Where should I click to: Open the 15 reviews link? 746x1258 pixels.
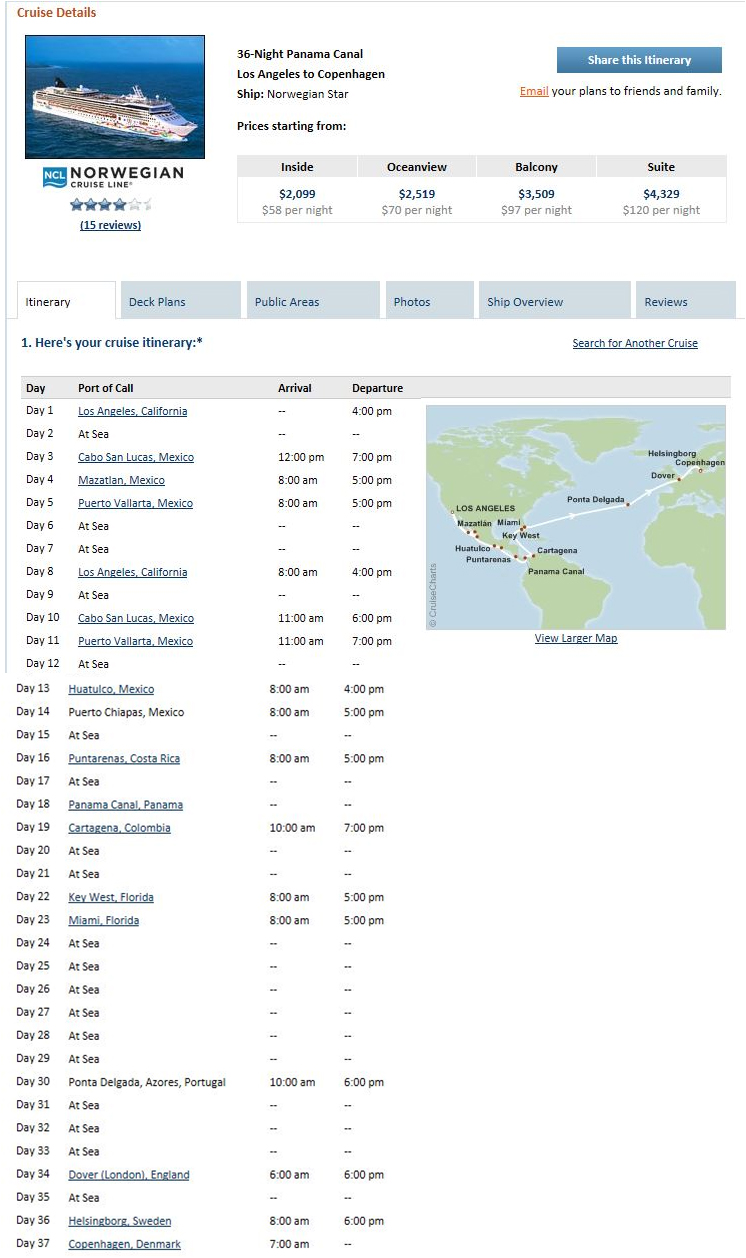click(x=110, y=225)
